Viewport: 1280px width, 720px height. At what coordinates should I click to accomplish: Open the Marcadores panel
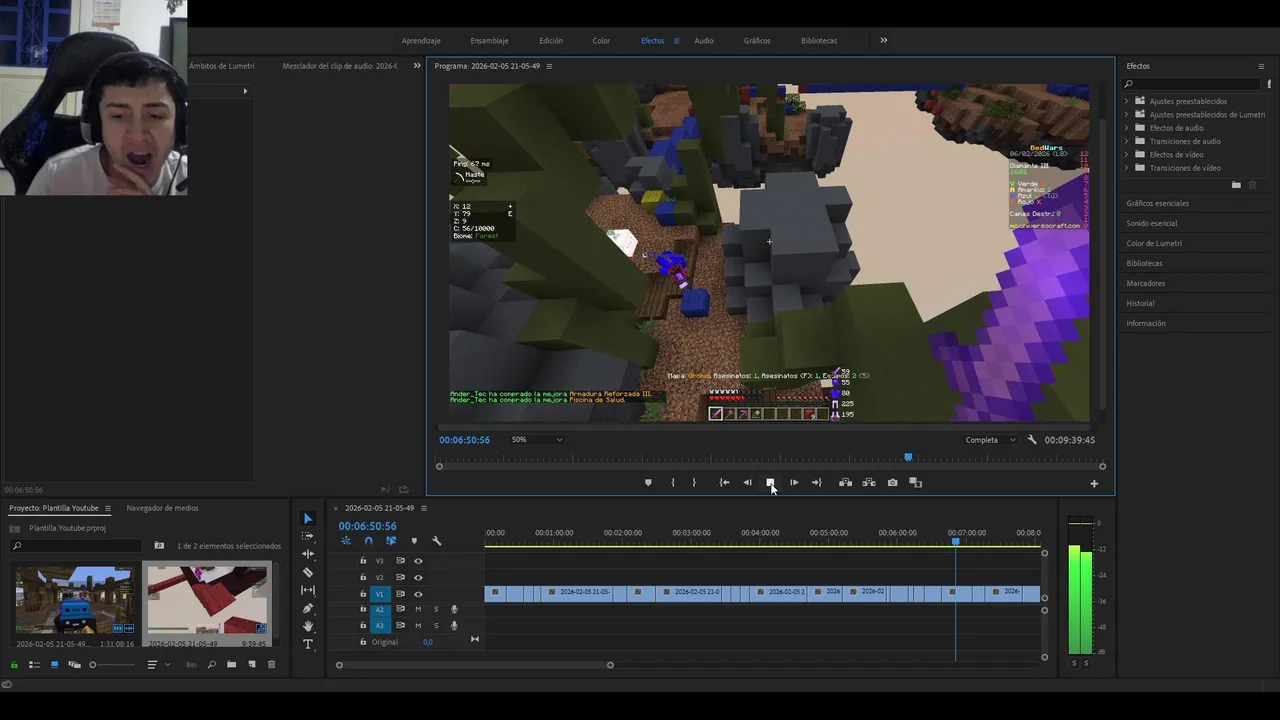[1146, 283]
